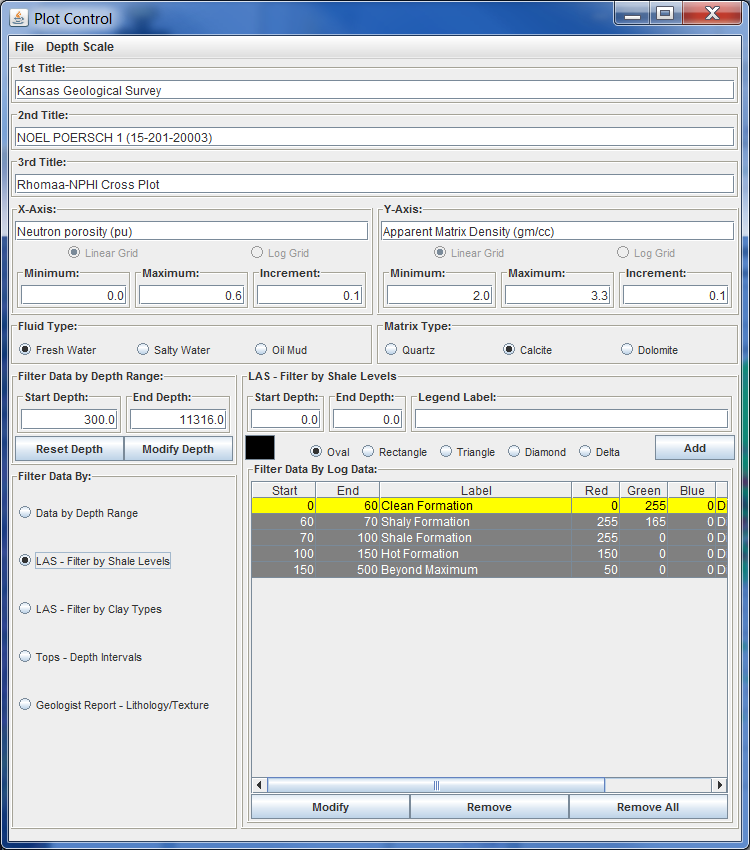Open the File menu
750x850 pixels.
tap(24, 47)
